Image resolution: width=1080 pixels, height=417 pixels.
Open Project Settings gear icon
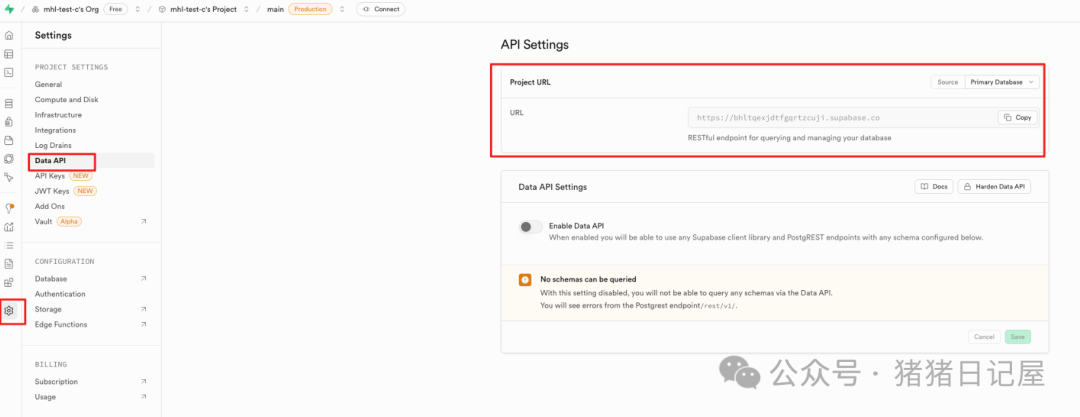9,311
